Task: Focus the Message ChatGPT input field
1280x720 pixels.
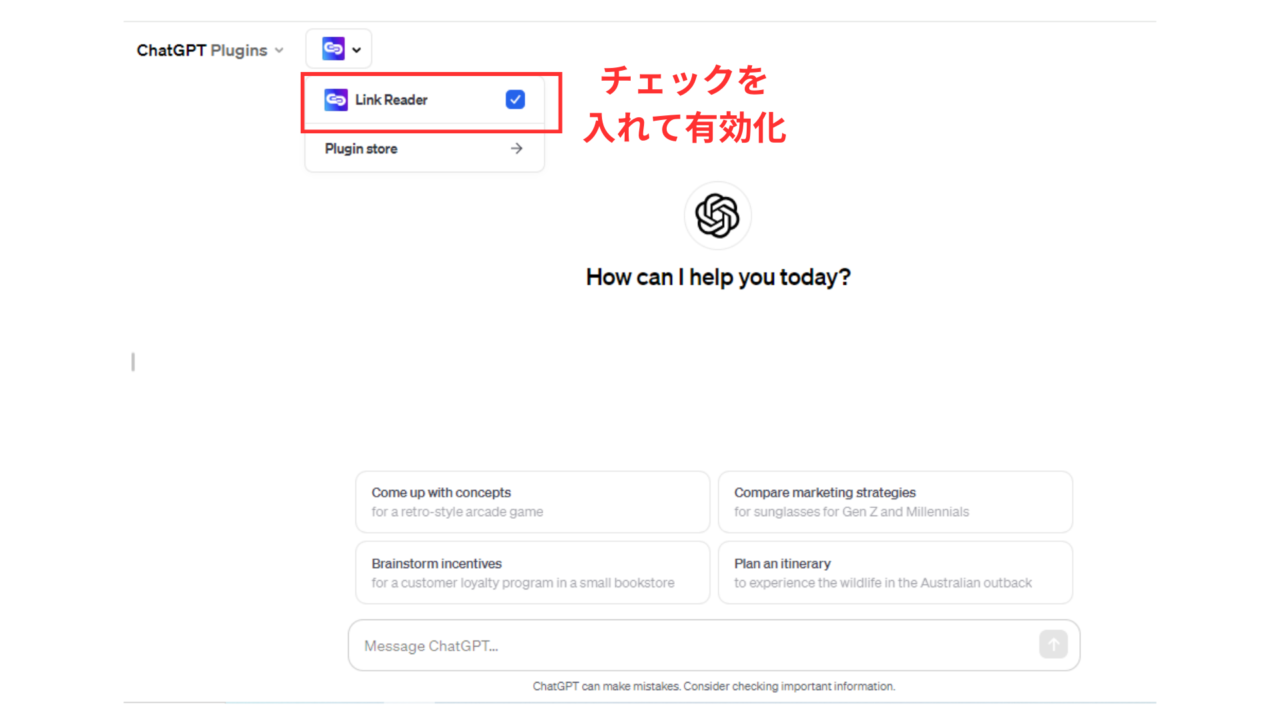Action: (700, 645)
